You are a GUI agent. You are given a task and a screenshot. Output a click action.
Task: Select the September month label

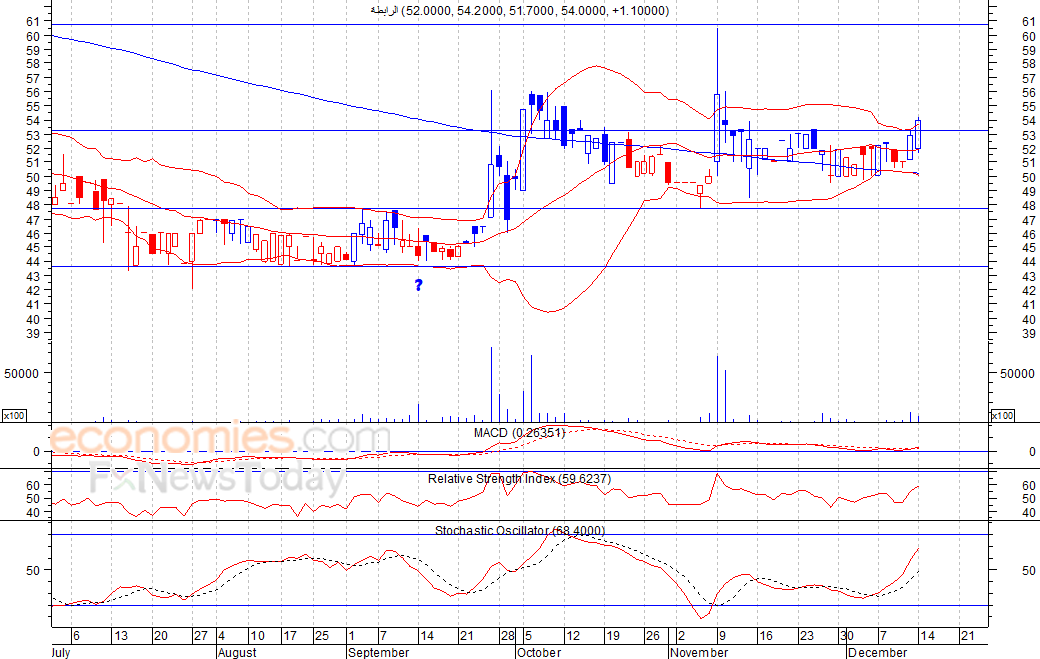click(x=378, y=652)
